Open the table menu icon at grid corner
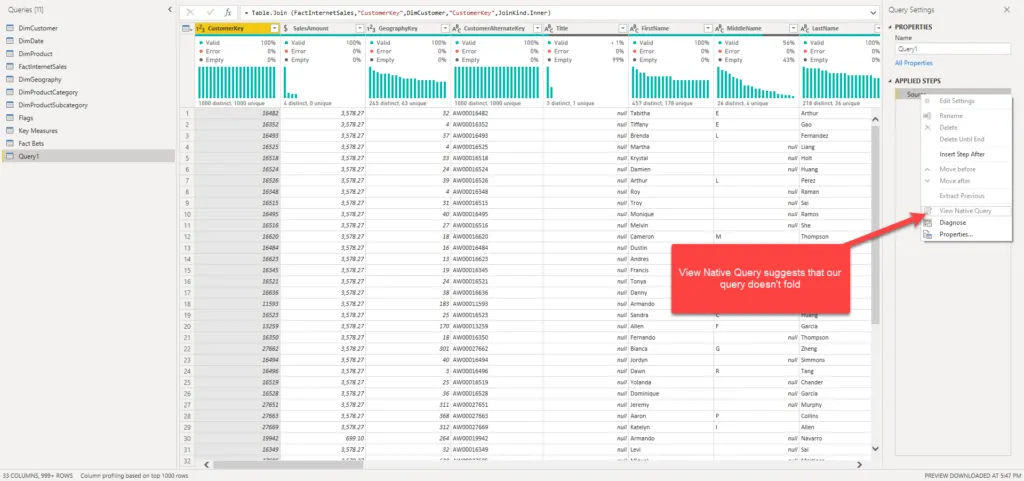The height and width of the screenshot is (481, 1024). pos(186,29)
